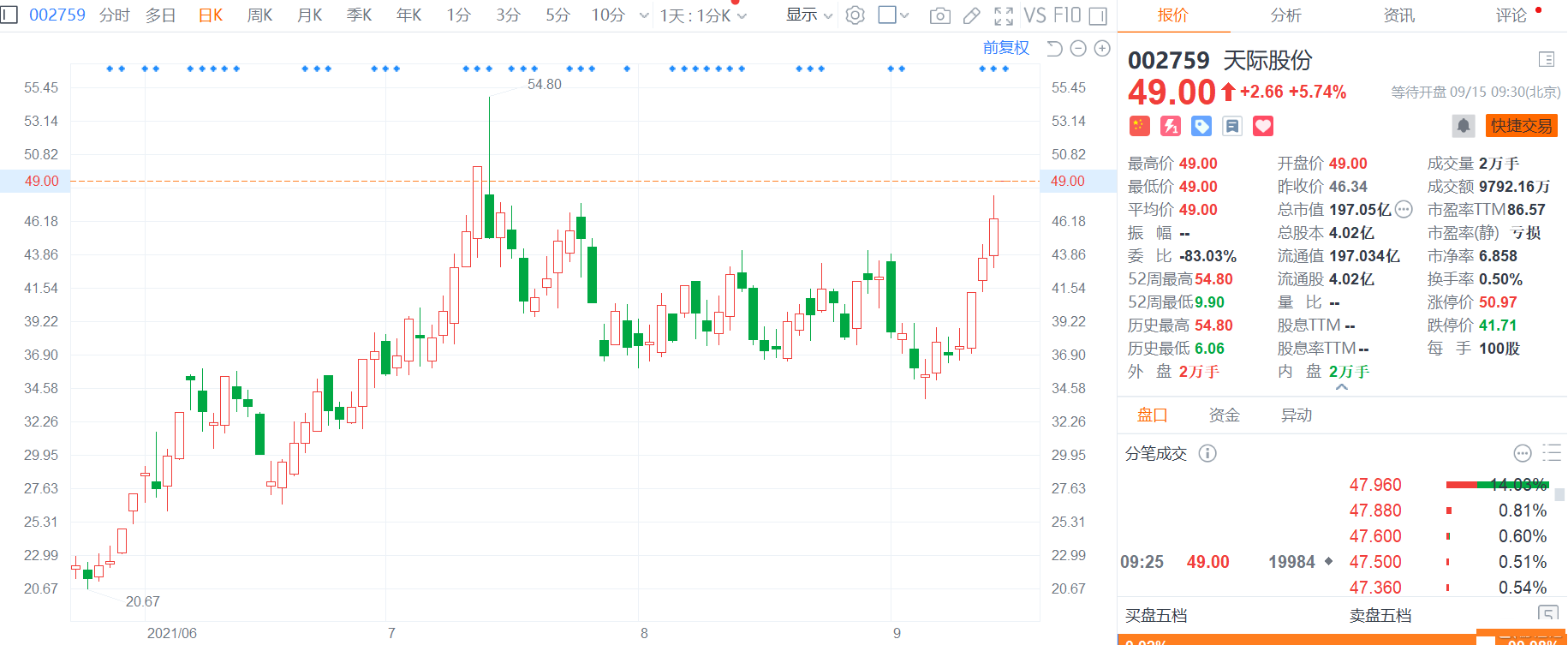Click the 快捷交易 quick trade button

1521,126
